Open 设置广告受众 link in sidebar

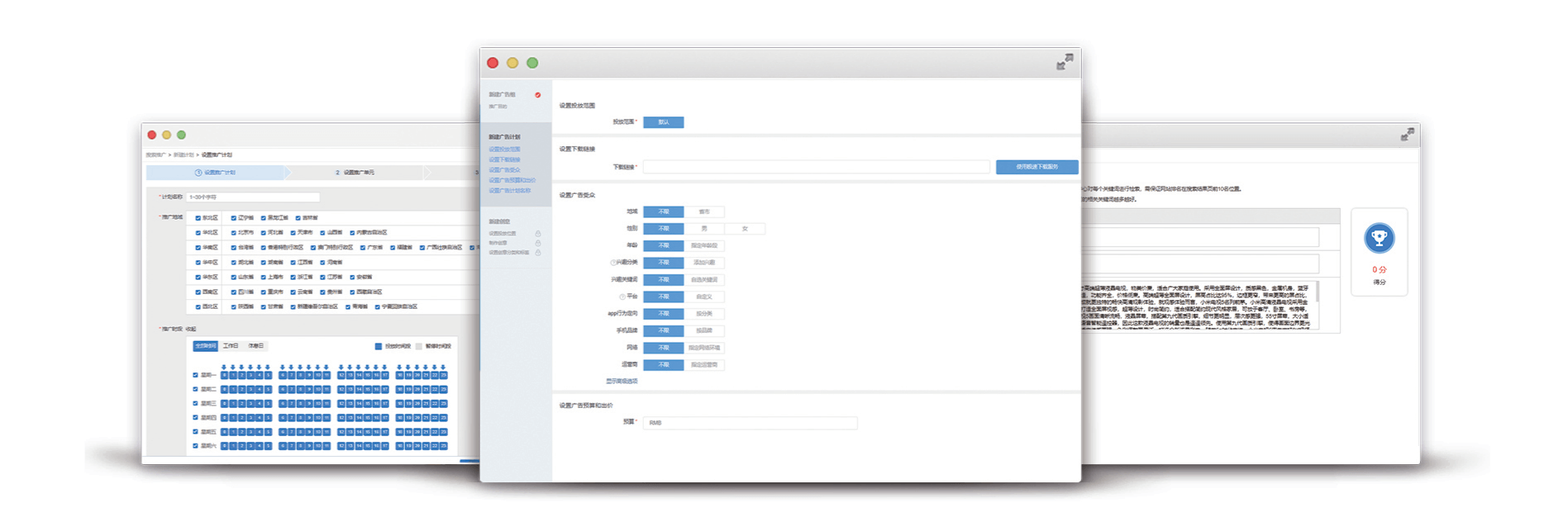(x=504, y=170)
